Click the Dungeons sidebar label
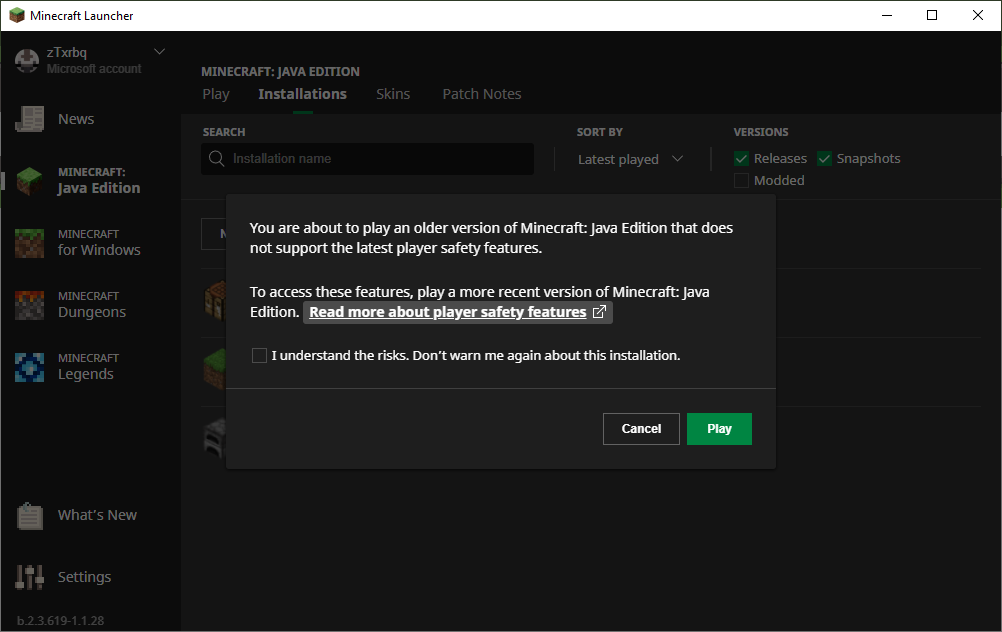Screen dimensions: 1002x632 (x=92, y=312)
